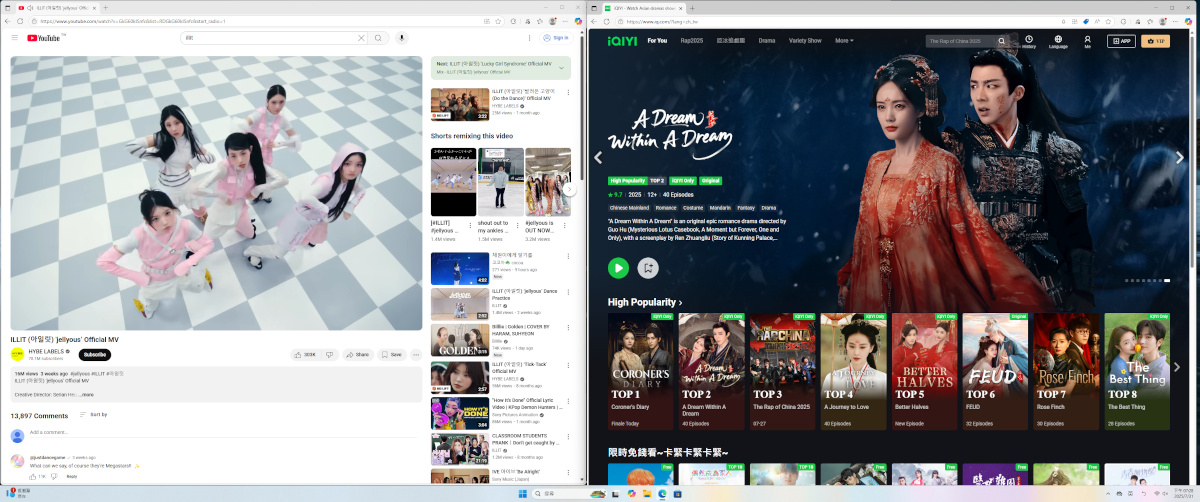Open options for 'How It's Done' video
Image resolution: width=1200 pixels, height=502 pixels.
tap(568, 402)
